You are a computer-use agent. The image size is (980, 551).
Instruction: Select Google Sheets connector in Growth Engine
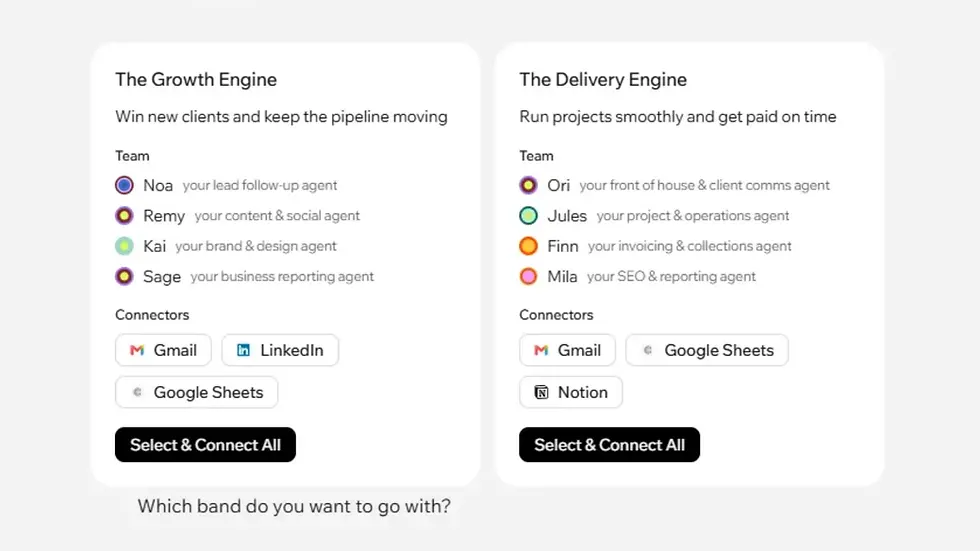[196, 392]
